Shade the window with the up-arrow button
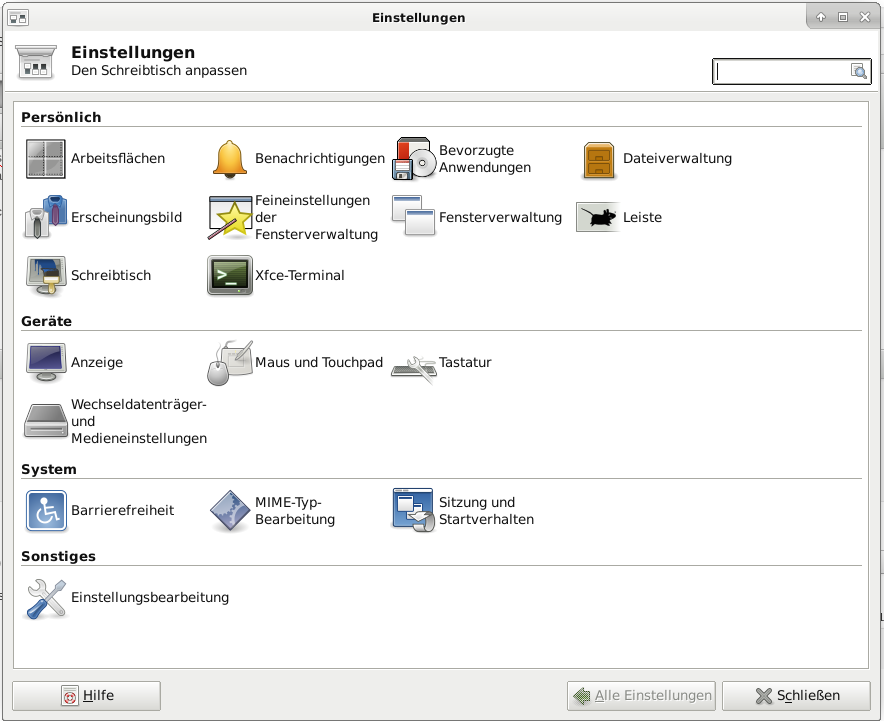 (x=821, y=17)
